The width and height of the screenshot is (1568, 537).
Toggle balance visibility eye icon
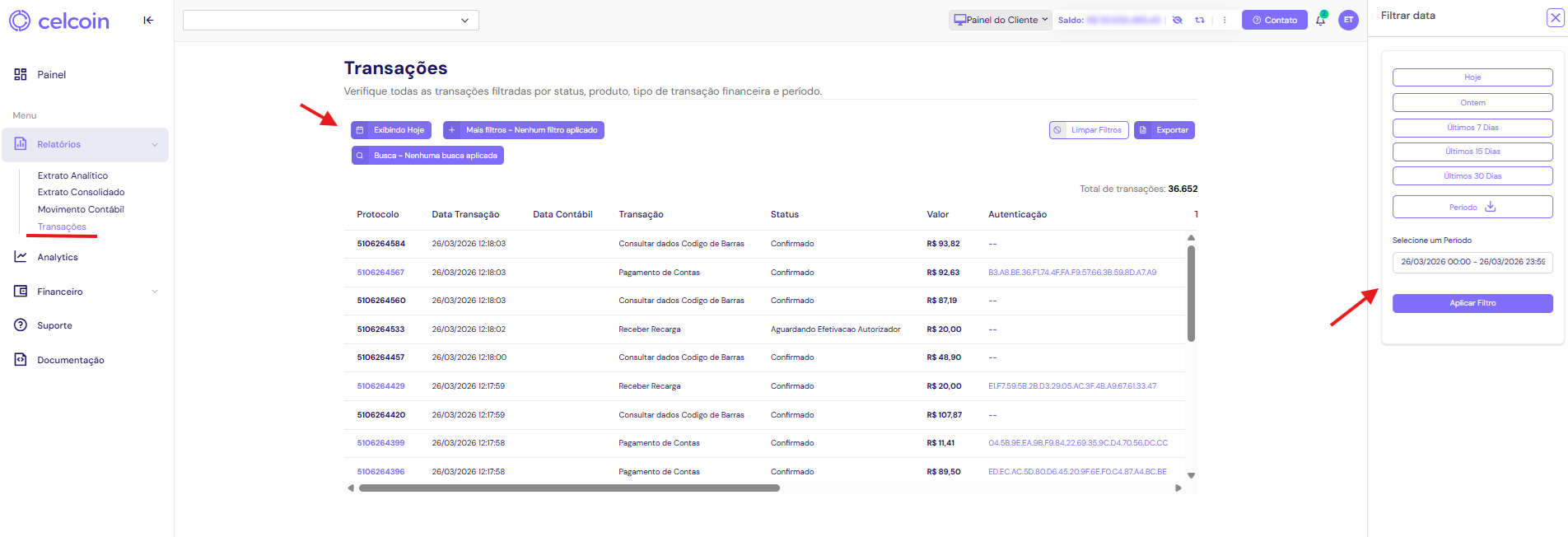coord(1178,21)
